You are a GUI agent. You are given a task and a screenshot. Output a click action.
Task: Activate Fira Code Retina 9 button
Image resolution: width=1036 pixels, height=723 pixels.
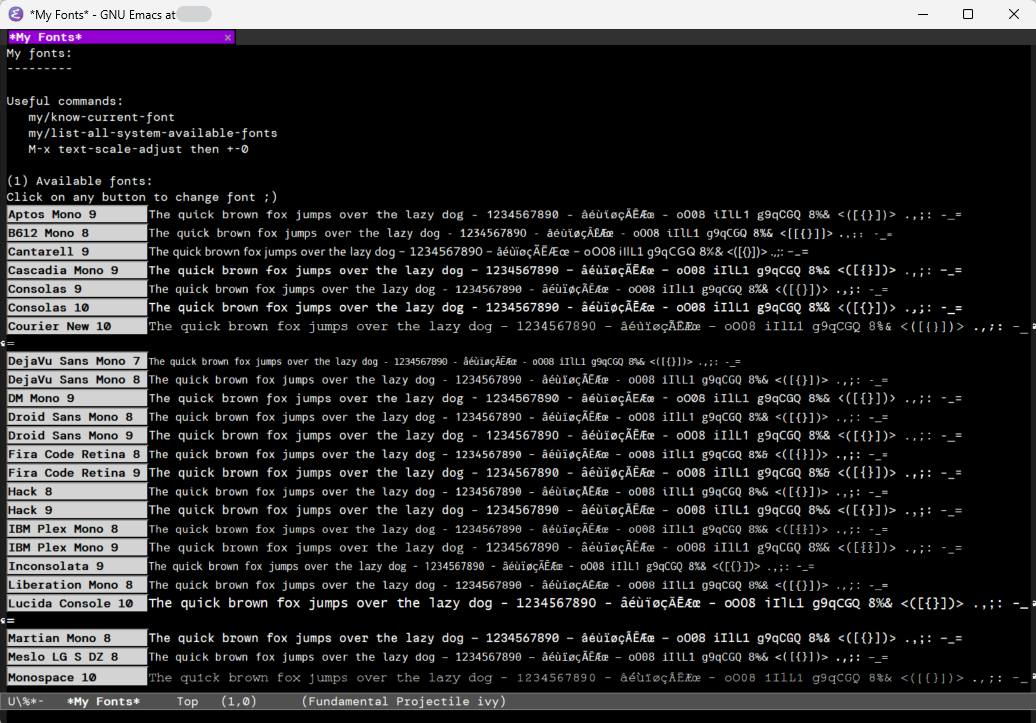(76, 473)
